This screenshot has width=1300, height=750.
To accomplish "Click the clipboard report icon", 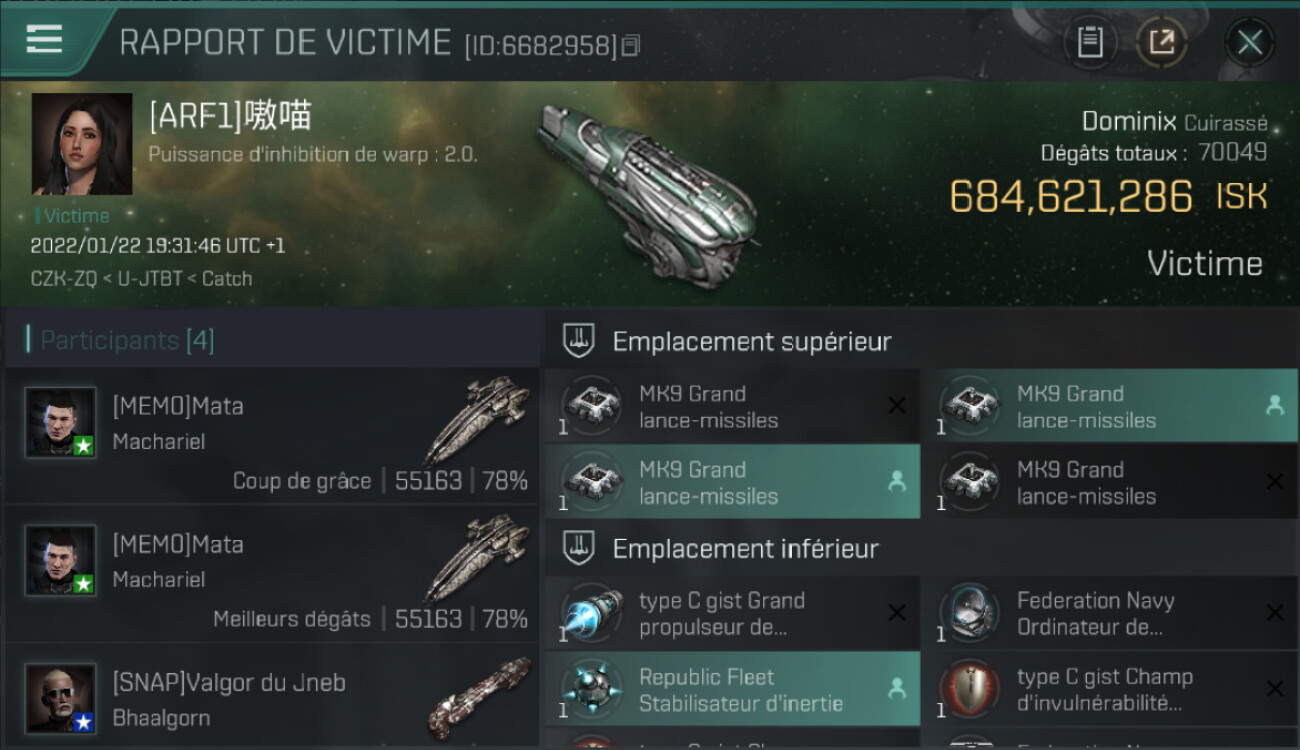I will (1090, 42).
